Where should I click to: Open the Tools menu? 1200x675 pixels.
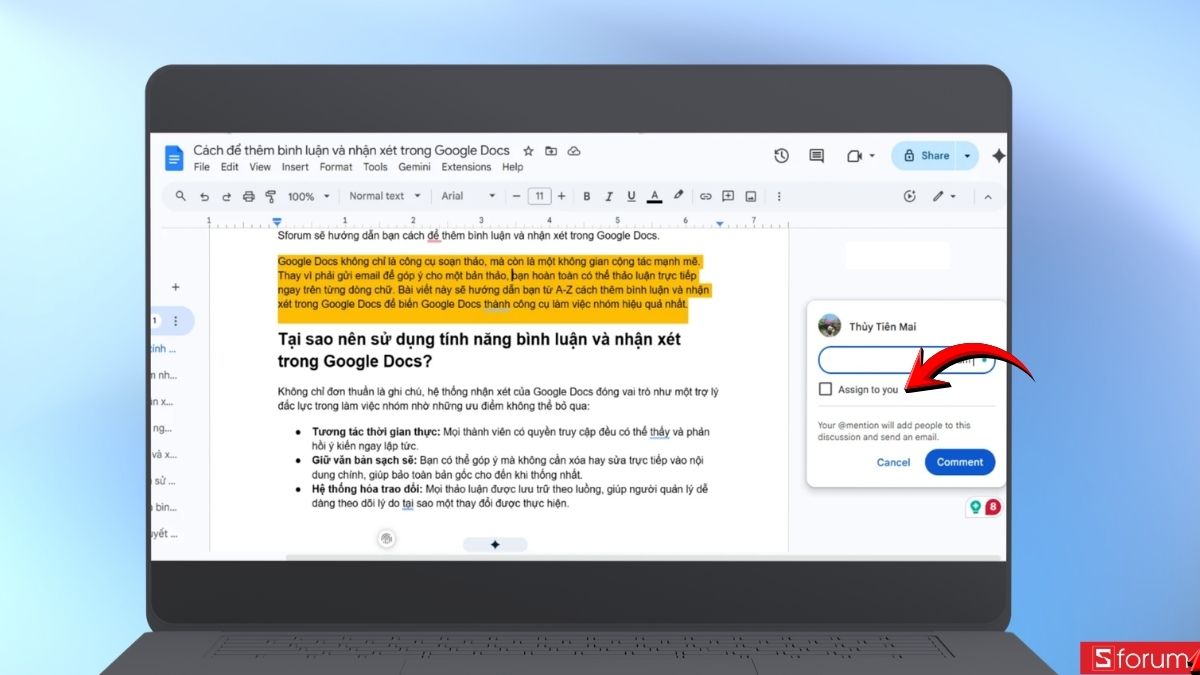[375, 167]
